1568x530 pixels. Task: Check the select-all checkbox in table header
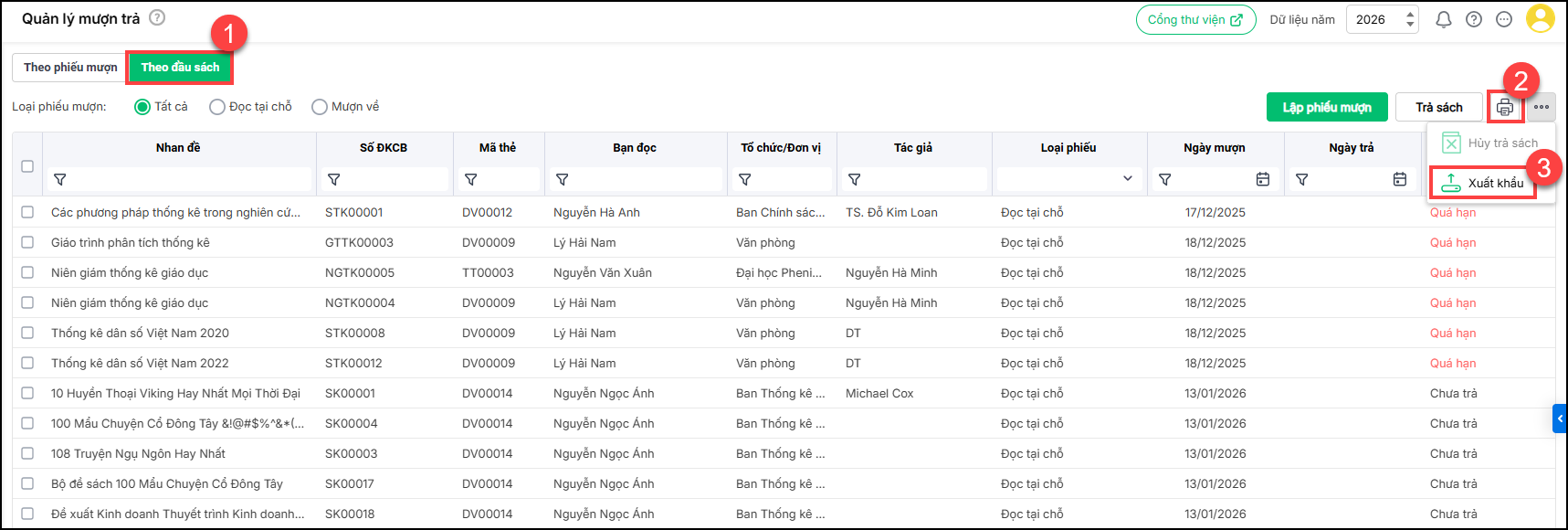pos(27,166)
